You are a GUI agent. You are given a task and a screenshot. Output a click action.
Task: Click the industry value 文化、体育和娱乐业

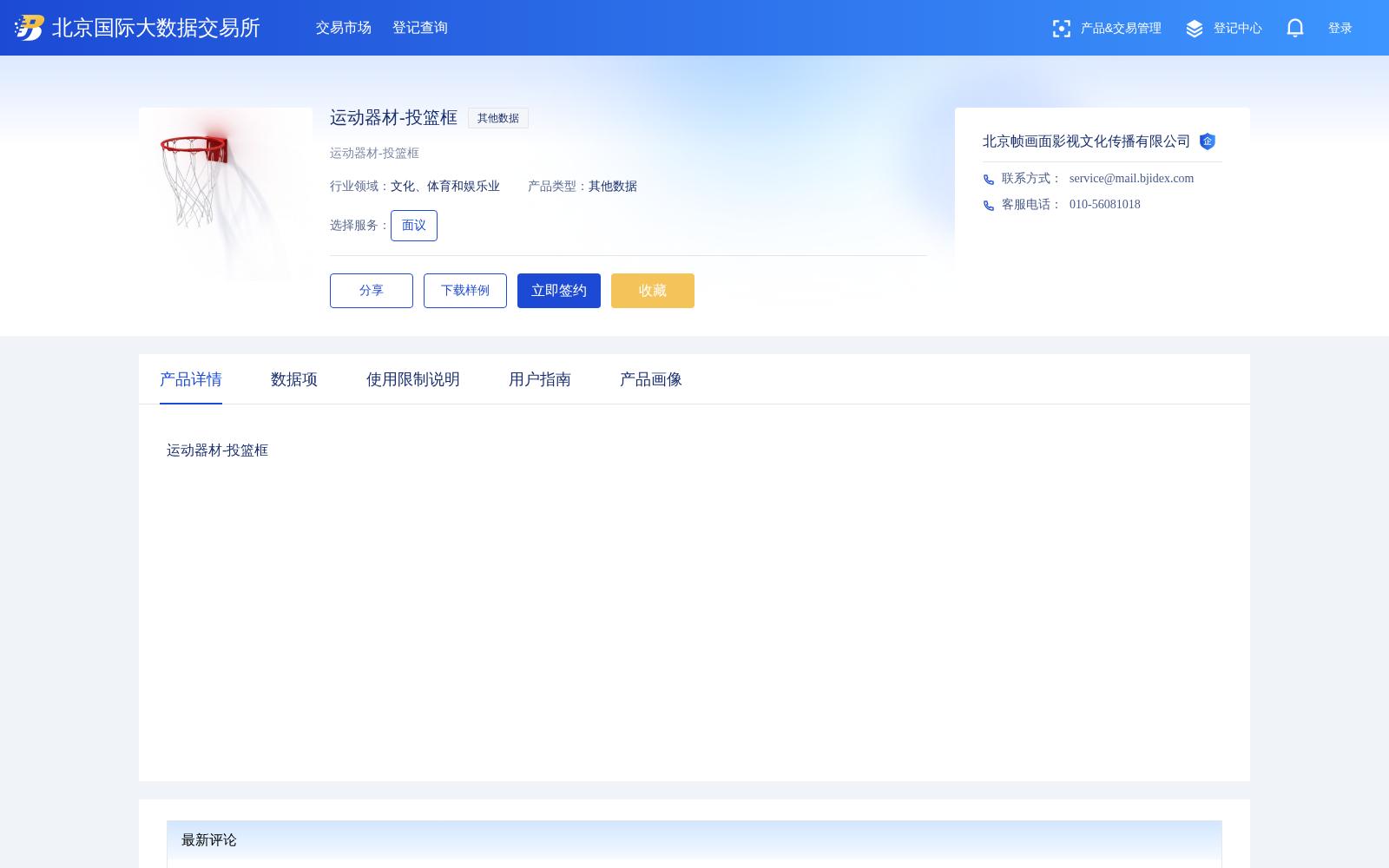[445, 186]
